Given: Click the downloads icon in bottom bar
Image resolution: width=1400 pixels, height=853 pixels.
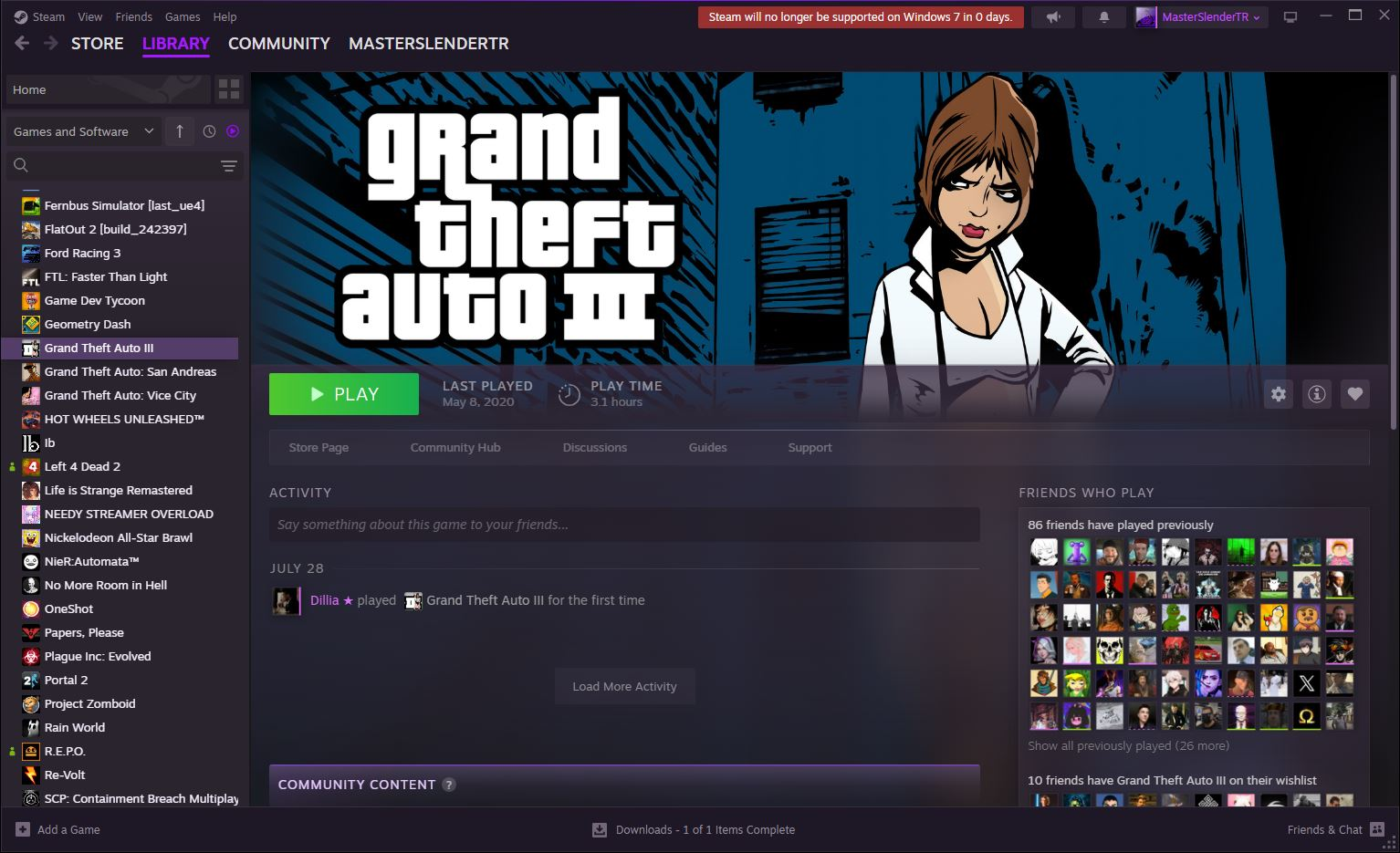Looking at the screenshot, I should pyautogui.click(x=600, y=829).
